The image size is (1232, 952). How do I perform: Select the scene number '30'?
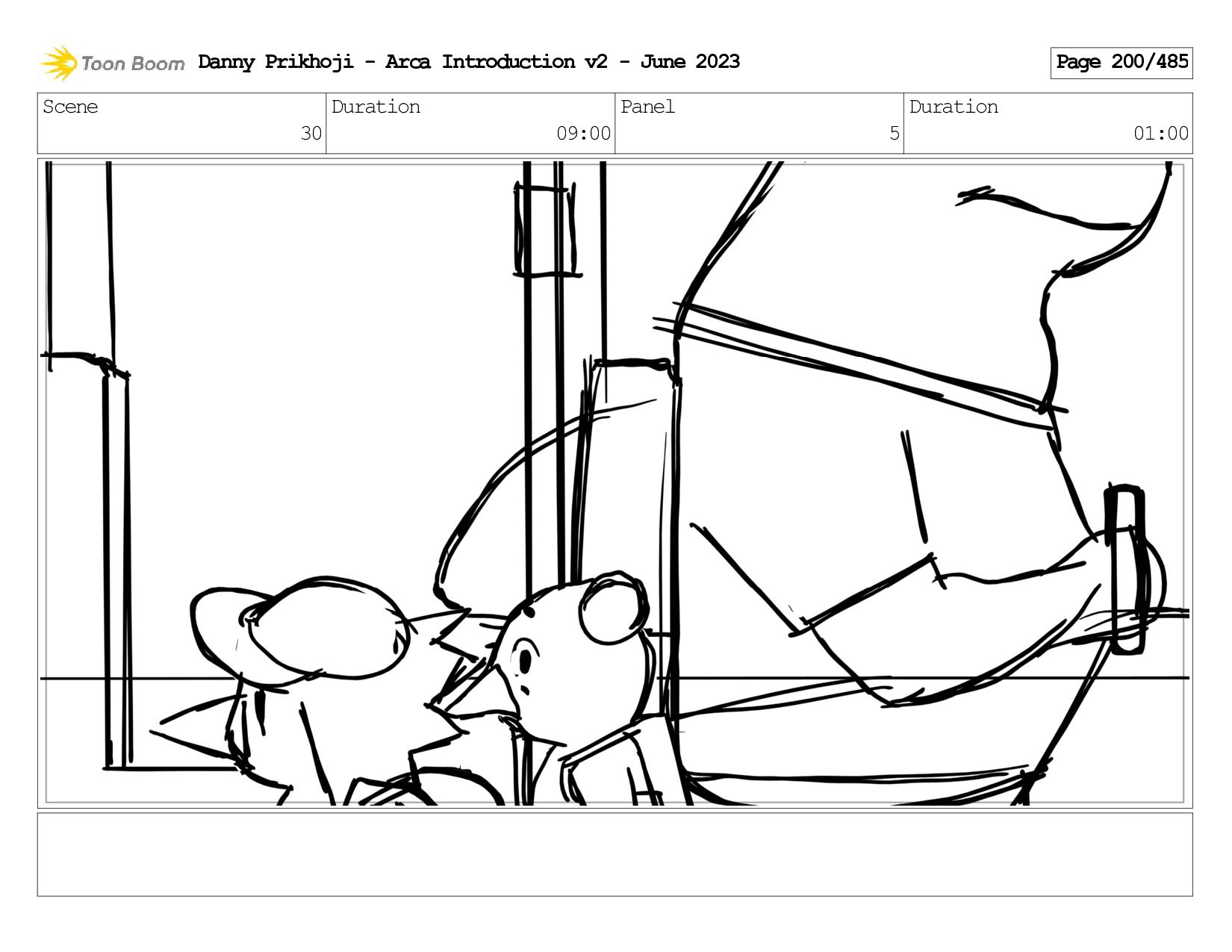(x=311, y=134)
